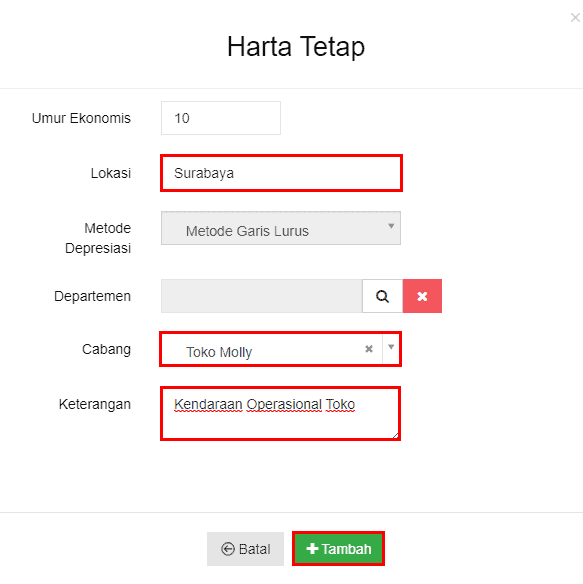
Task: Click the Tambah button
Action: coord(338,549)
